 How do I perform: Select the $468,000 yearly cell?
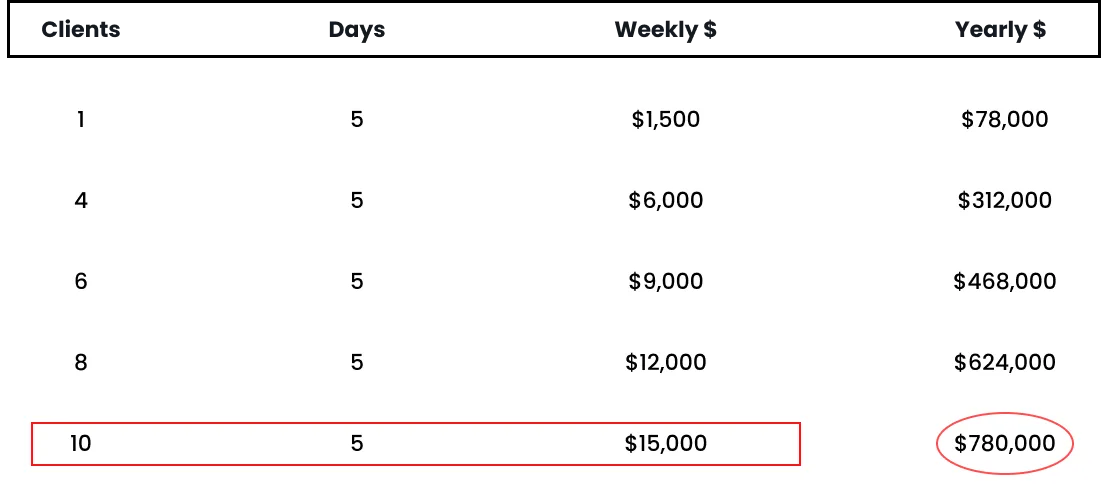click(1005, 281)
